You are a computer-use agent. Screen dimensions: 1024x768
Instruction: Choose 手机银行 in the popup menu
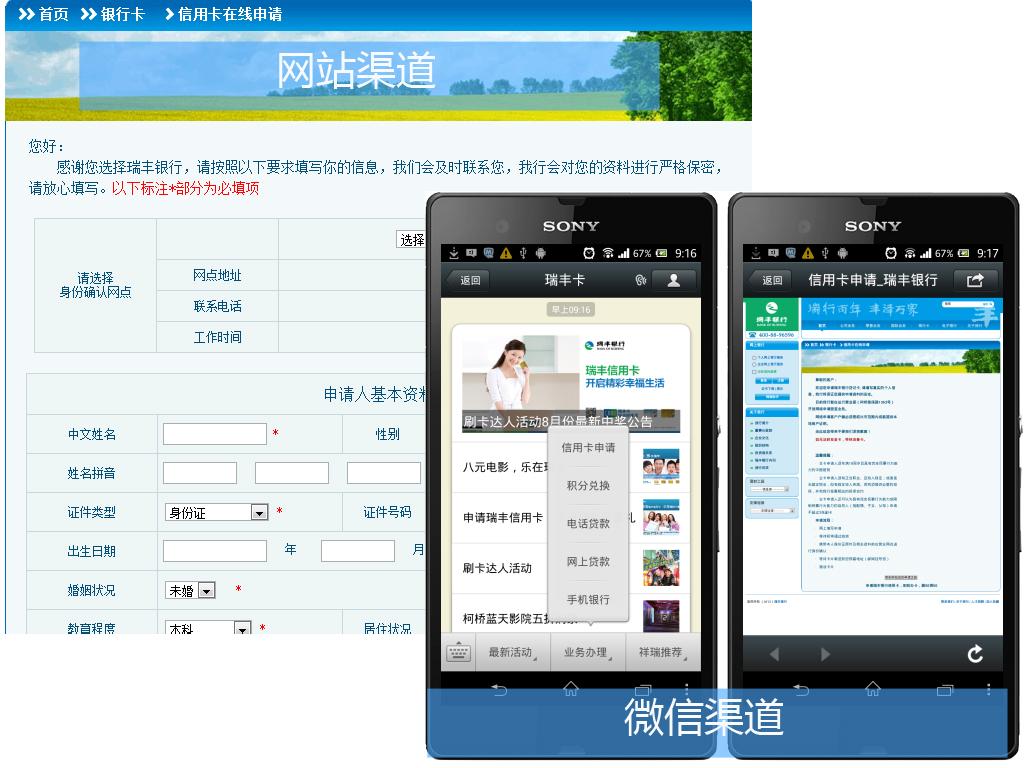click(x=588, y=599)
